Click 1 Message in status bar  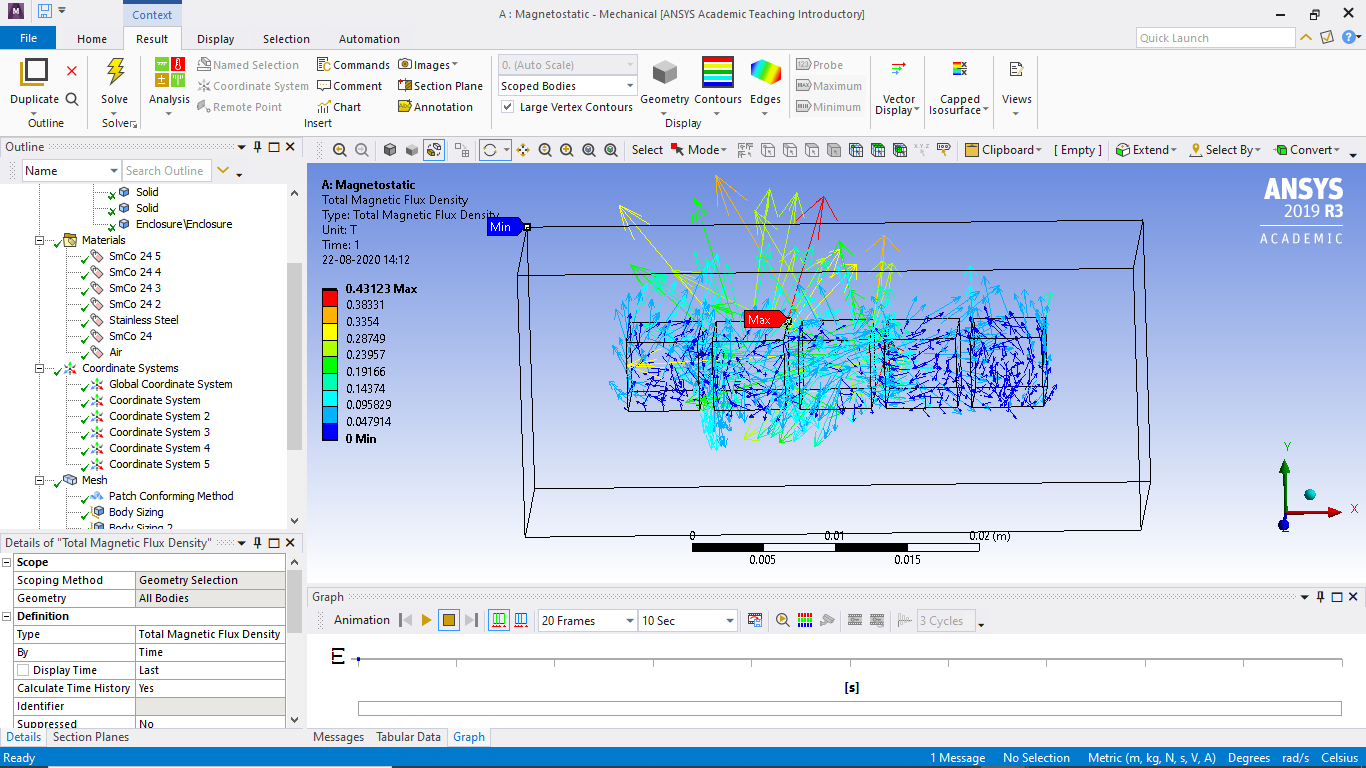[957, 758]
